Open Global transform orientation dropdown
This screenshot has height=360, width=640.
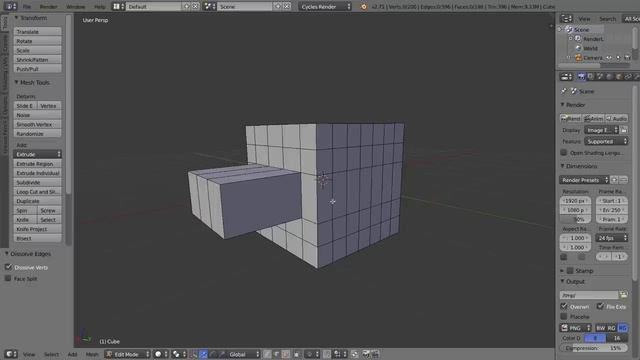(244, 354)
